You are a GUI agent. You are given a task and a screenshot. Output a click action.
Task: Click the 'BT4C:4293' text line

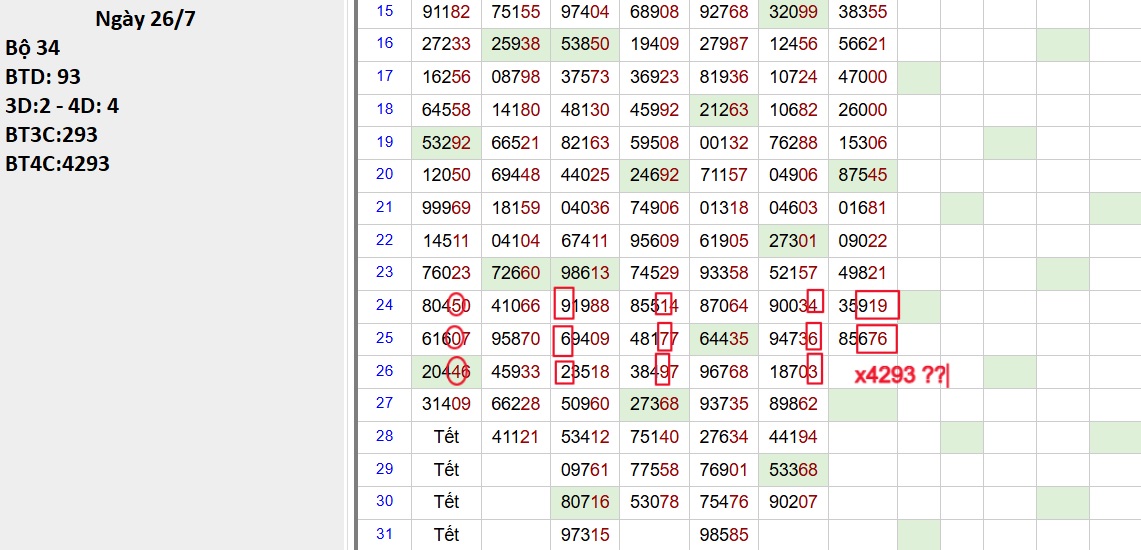click(x=57, y=163)
